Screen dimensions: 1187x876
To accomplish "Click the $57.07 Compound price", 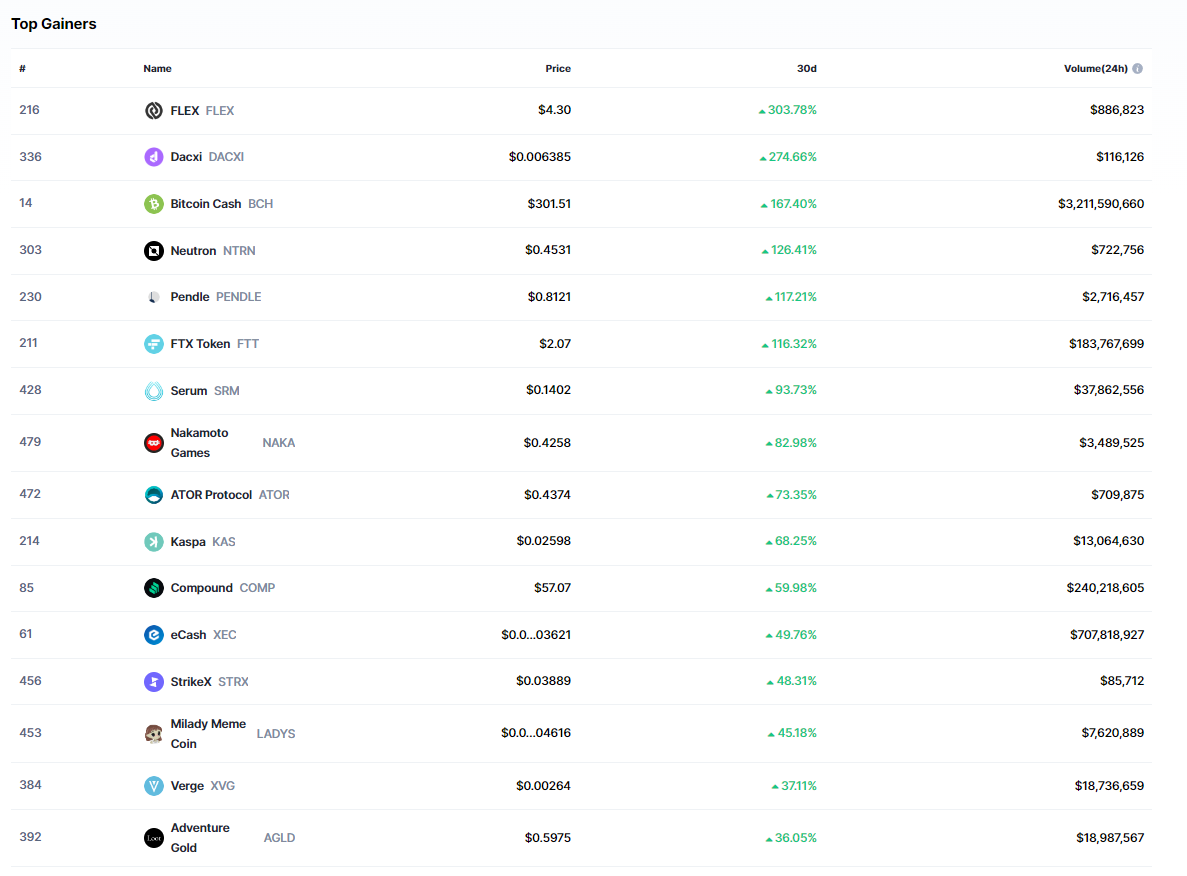I will pyautogui.click(x=552, y=588).
